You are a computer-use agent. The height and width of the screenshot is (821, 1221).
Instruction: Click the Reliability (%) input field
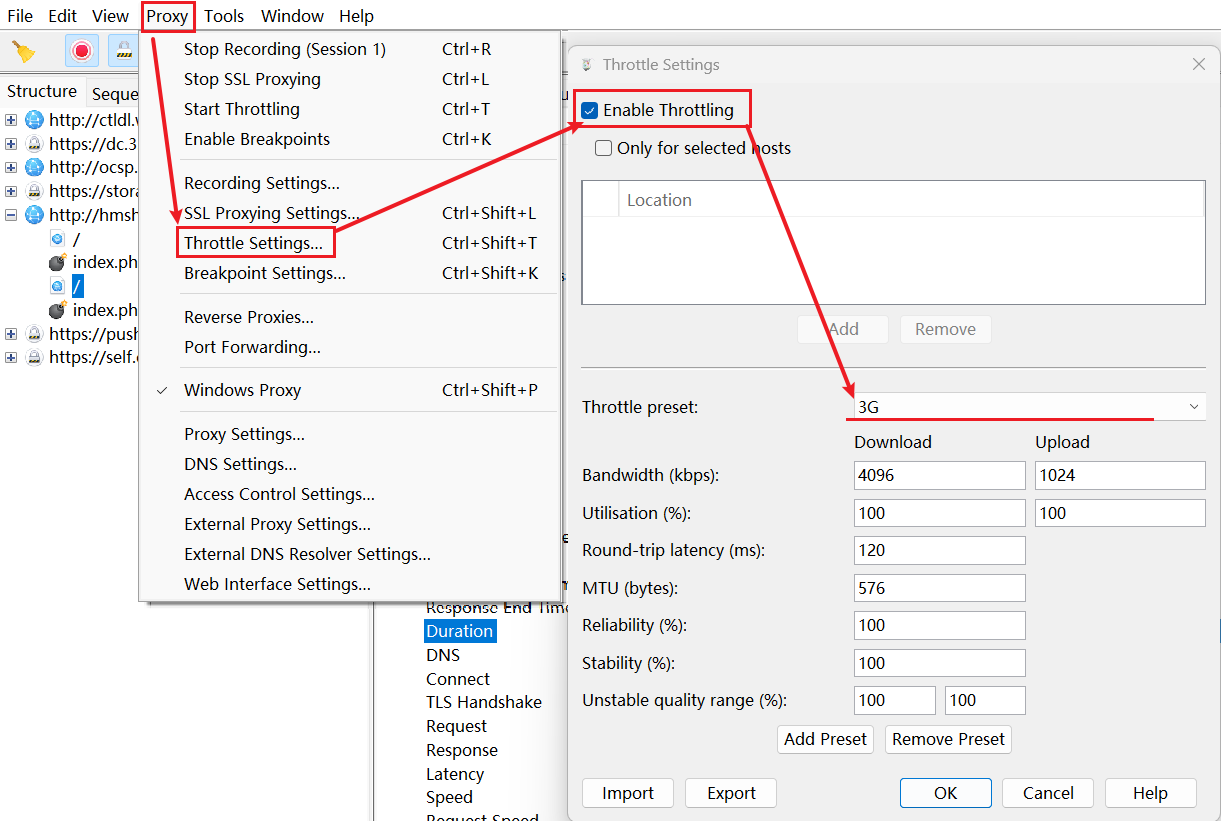[x=940, y=625]
